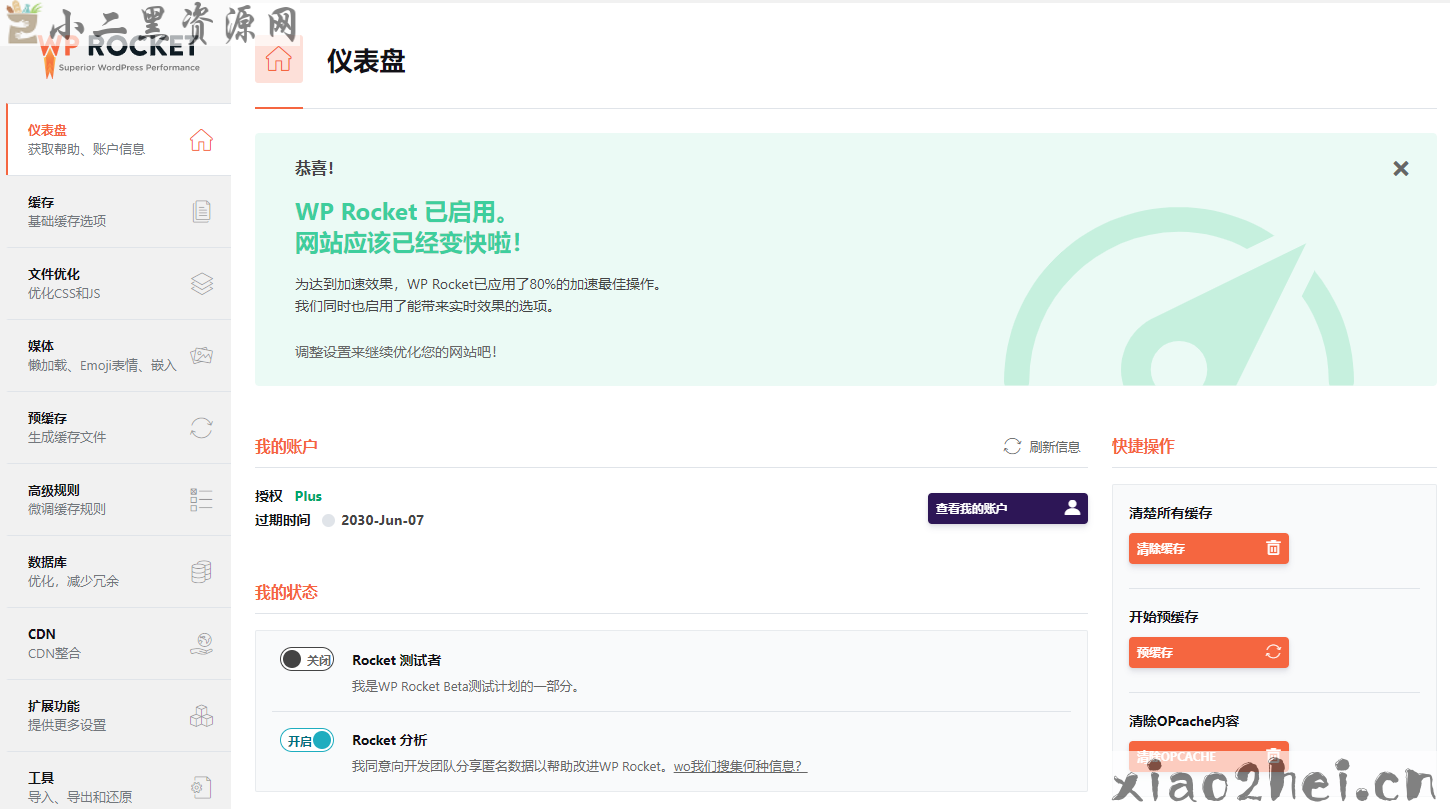Disable the Rocket 分析 toggle

coord(307,740)
